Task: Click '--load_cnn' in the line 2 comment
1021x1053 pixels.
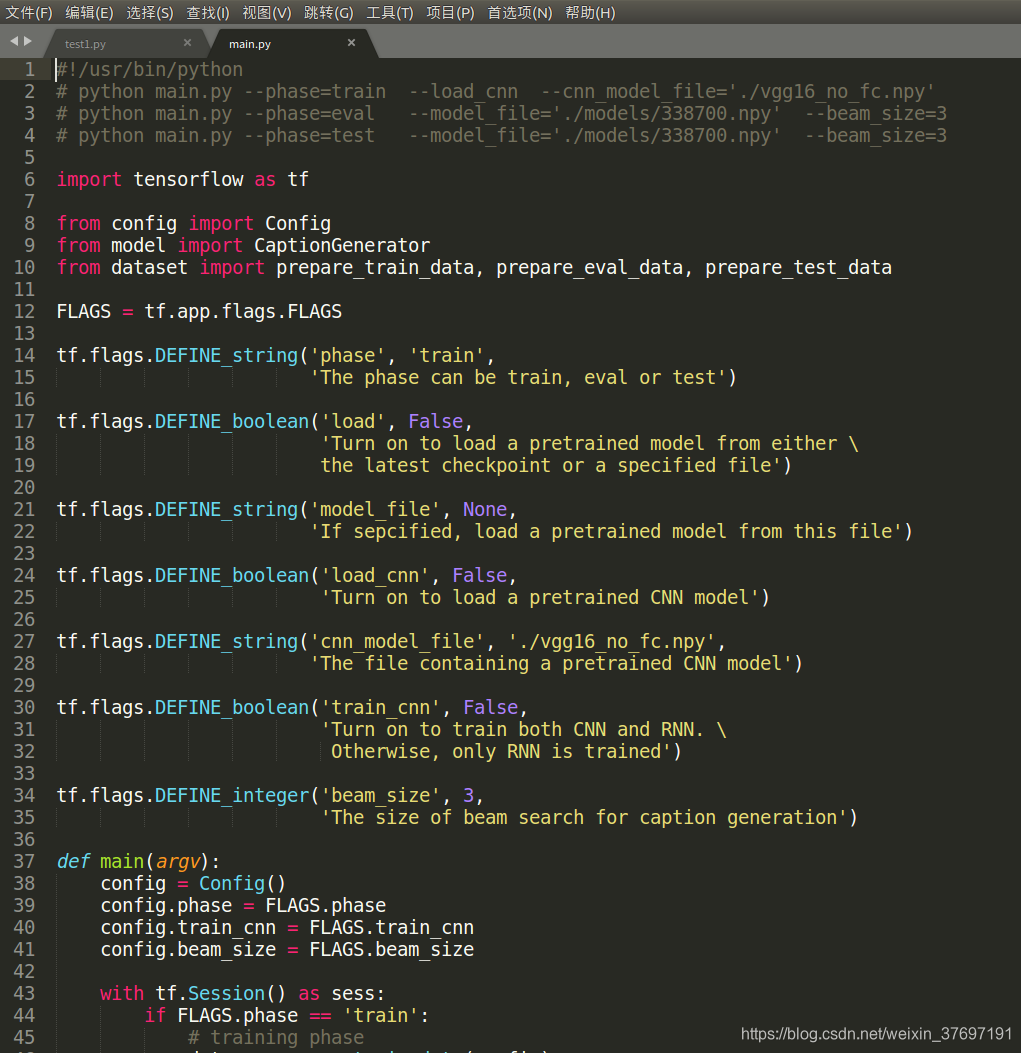Action: (463, 92)
